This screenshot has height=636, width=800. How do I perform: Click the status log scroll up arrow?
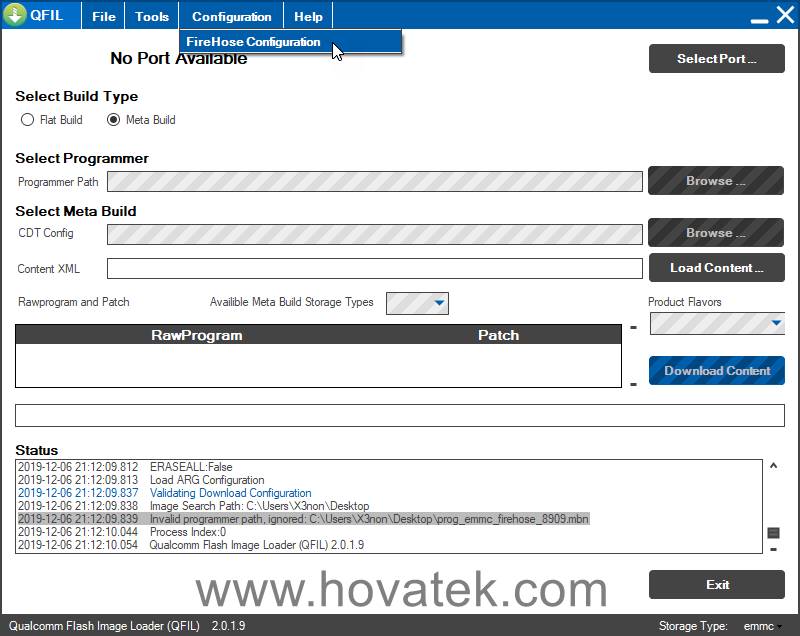(x=773, y=465)
